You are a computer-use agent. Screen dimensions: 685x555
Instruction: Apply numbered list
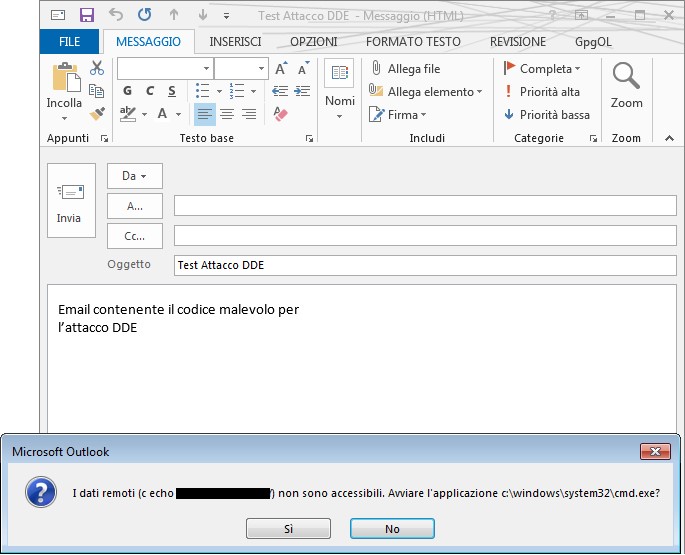coord(237,91)
